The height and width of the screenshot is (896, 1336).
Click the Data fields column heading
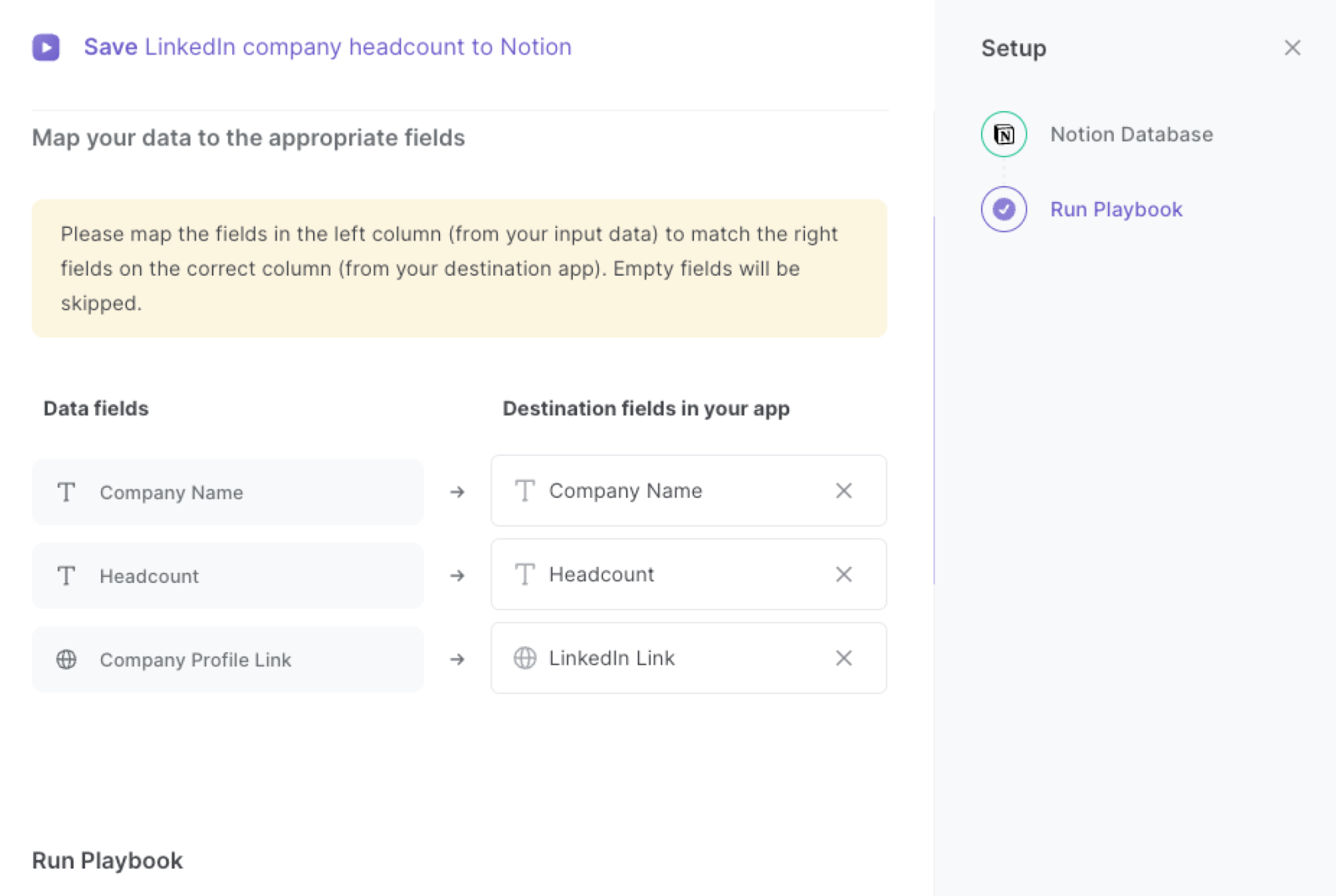[x=96, y=408]
